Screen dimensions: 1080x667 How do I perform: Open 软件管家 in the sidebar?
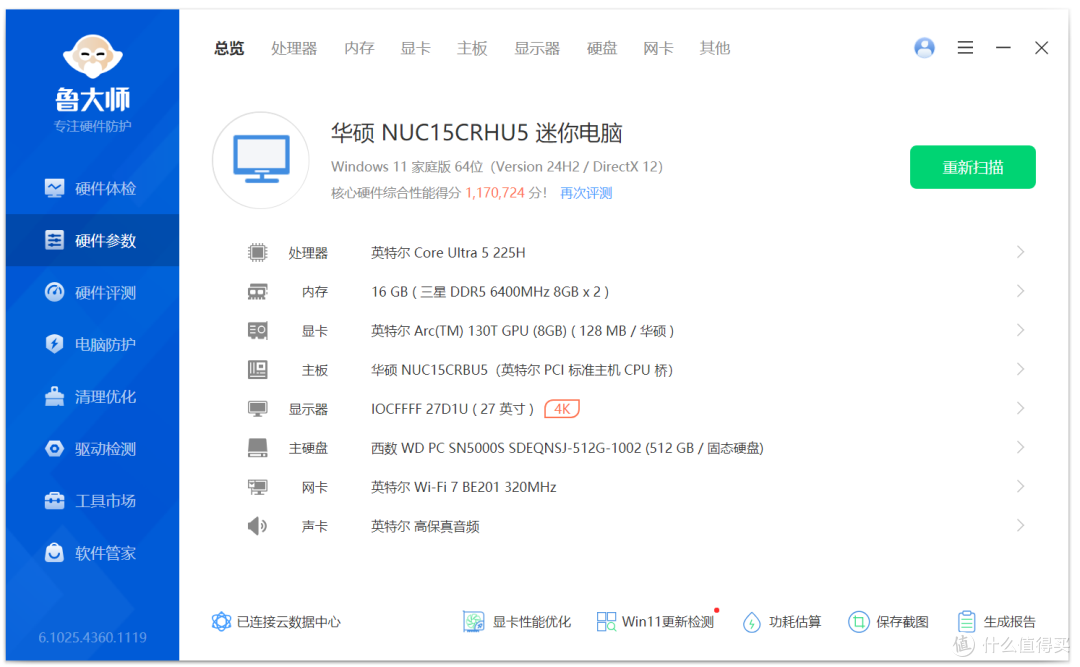(x=92, y=553)
